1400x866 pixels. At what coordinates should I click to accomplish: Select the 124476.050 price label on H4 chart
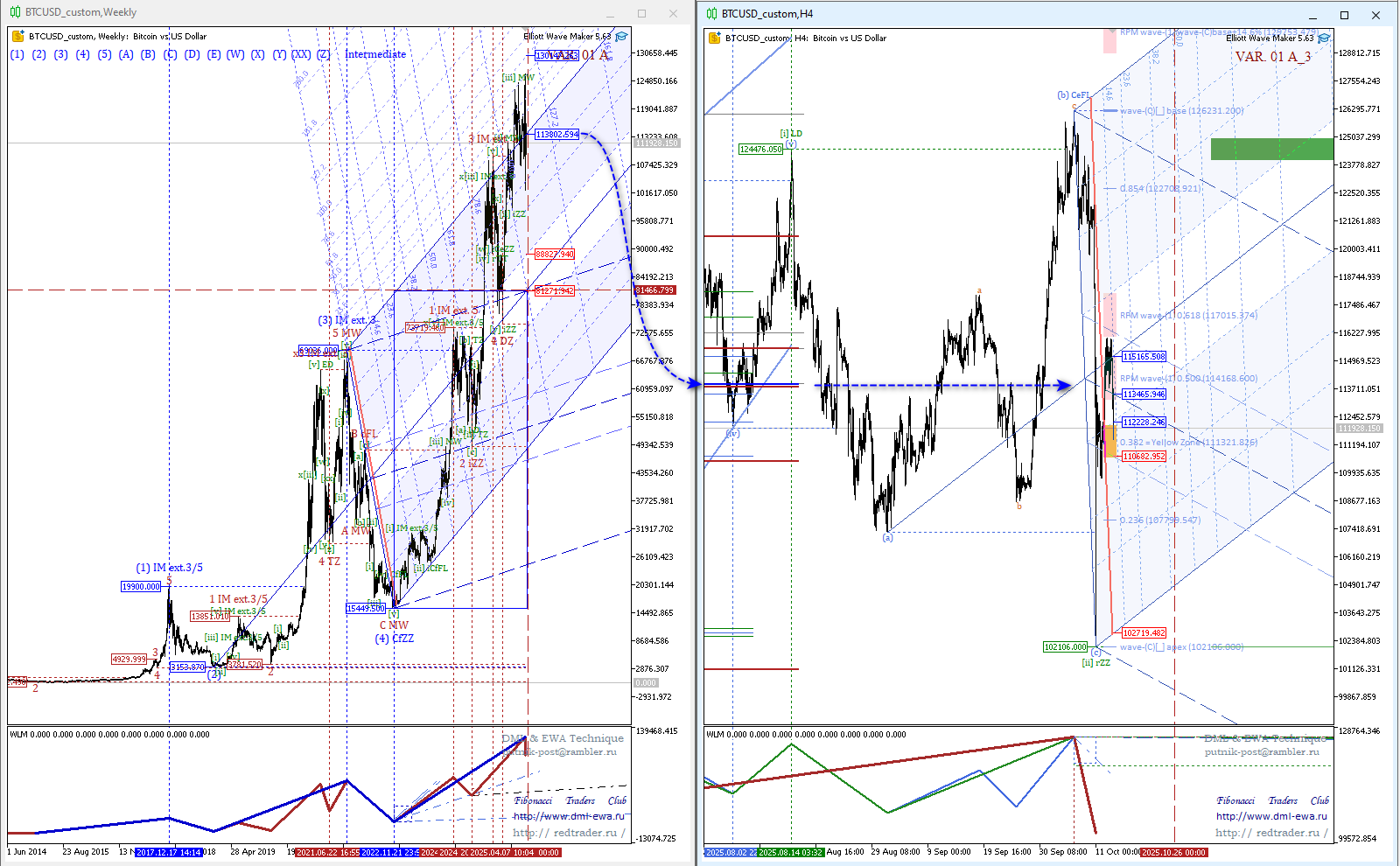pos(760,150)
